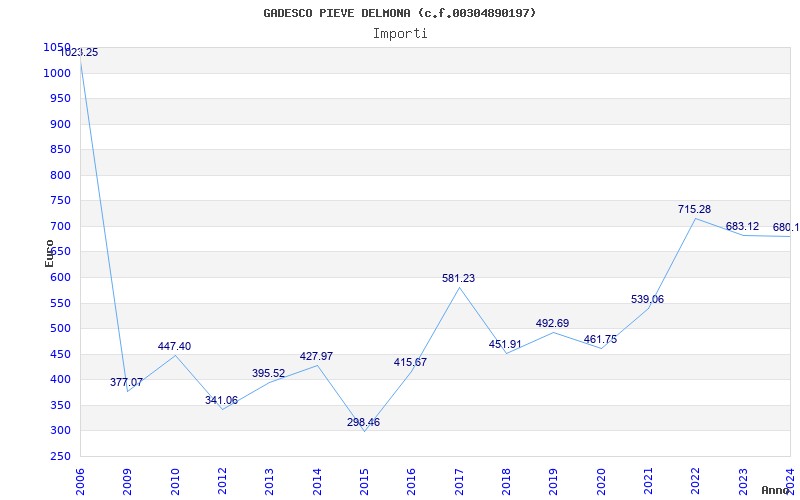
Task: Click the x-axis year 2010
Action: click(x=175, y=481)
